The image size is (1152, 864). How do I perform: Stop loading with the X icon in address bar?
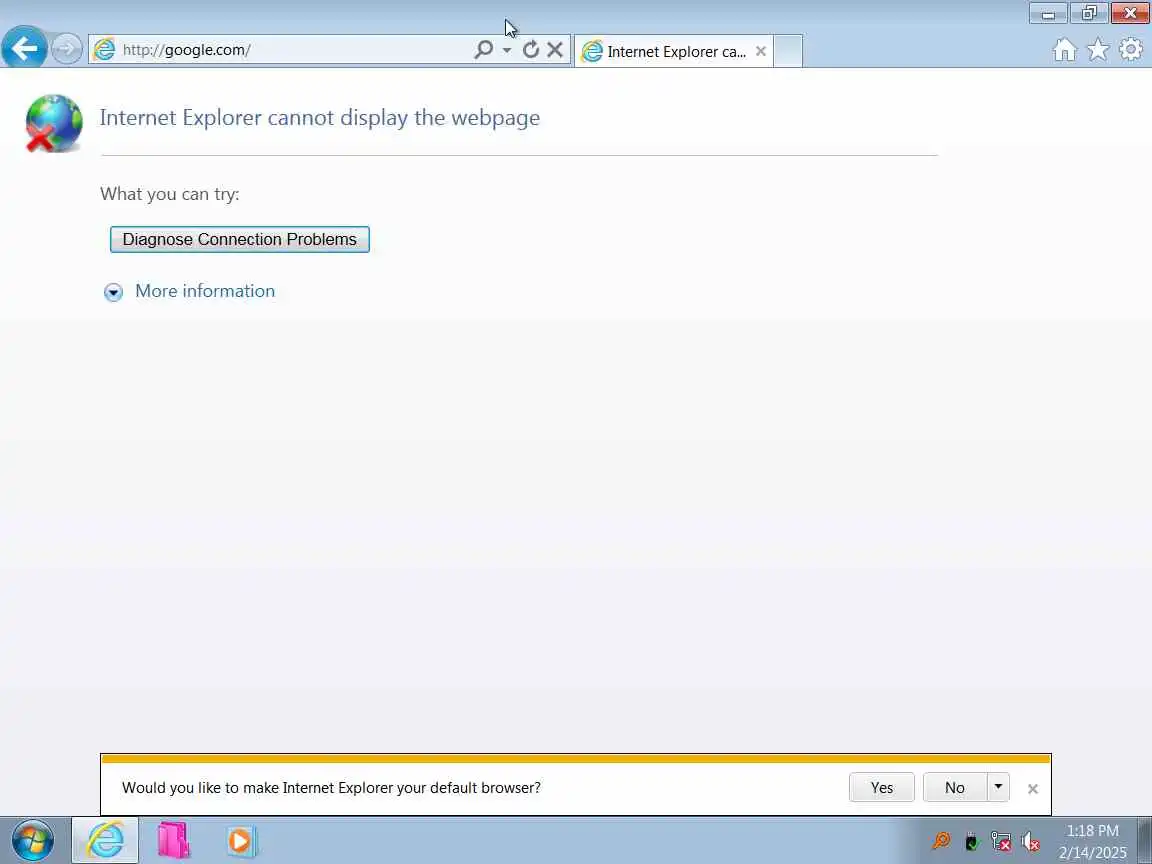coord(555,49)
